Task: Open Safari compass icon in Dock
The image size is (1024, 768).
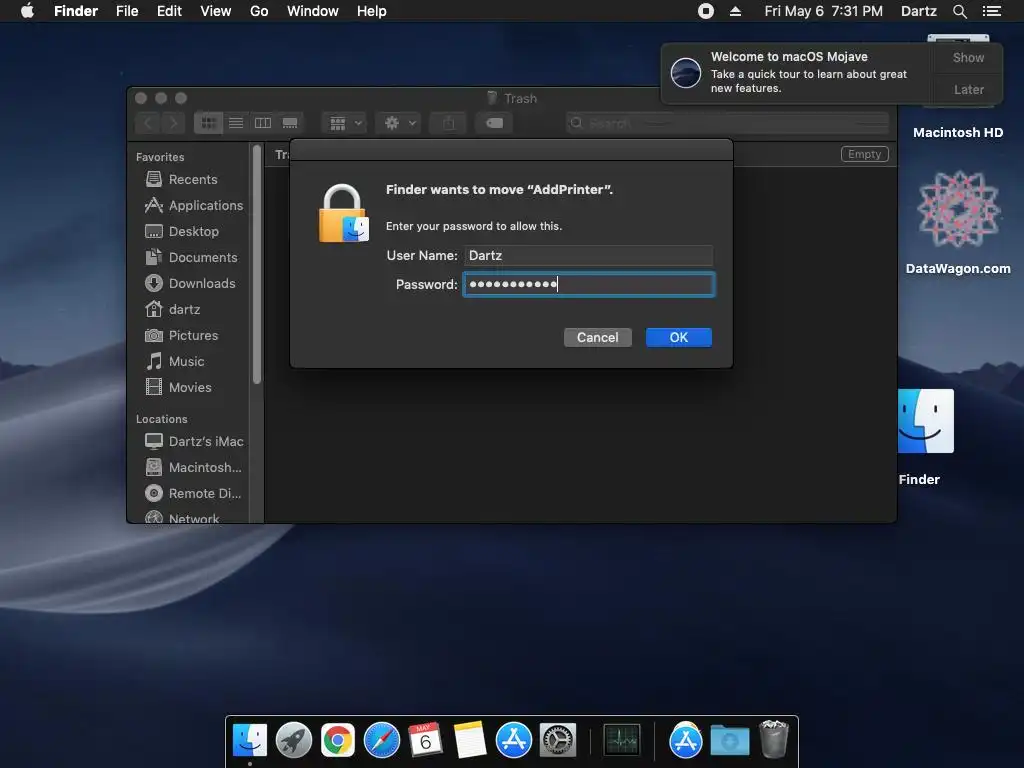Action: [381, 740]
